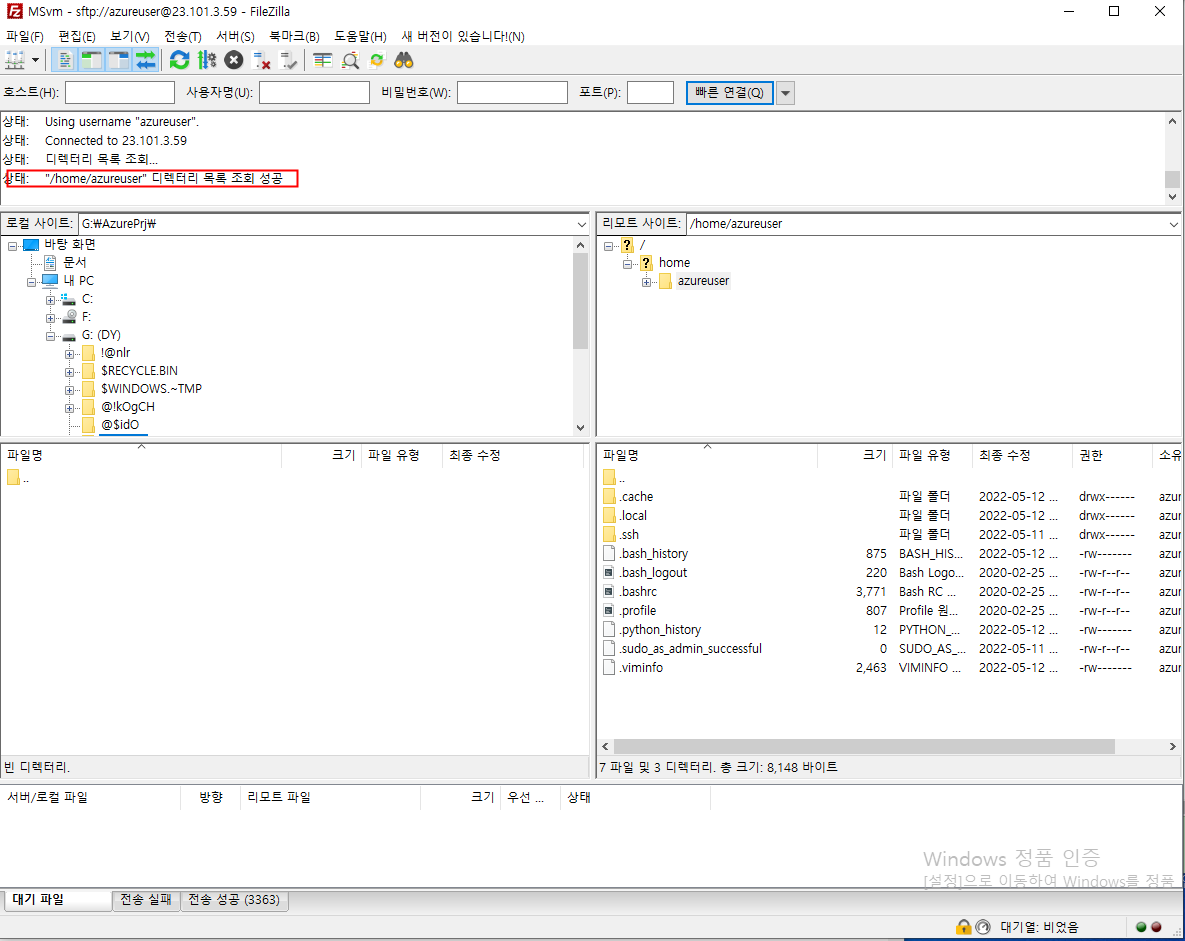Select the @!kOgCH folder
Image resolution: width=1185 pixels, height=941 pixels.
[128, 407]
